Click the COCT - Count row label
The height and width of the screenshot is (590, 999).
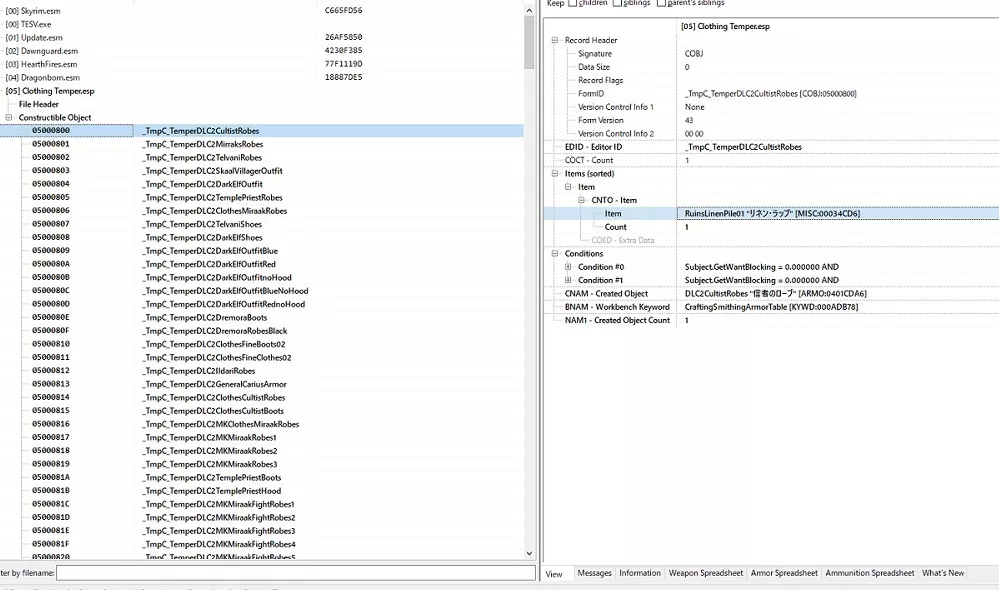(589, 161)
